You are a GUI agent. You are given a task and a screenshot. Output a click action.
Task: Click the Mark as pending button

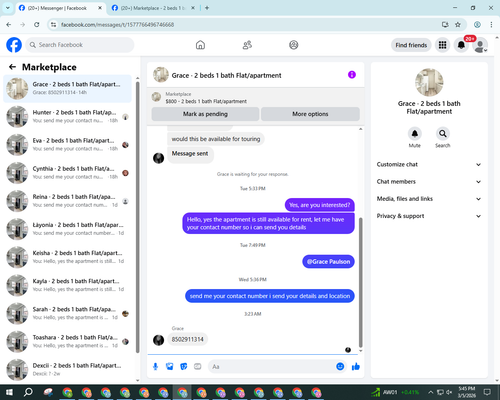(205, 114)
